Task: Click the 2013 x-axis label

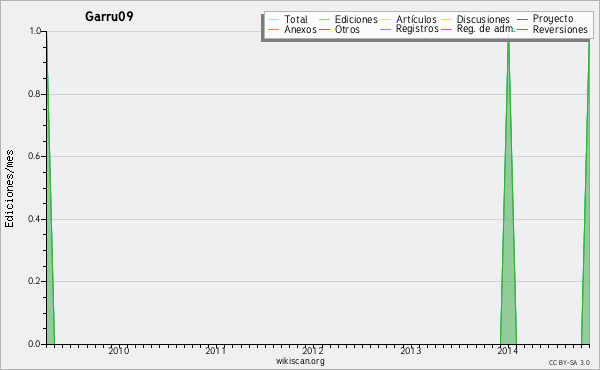Action: pyautogui.click(x=411, y=350)
